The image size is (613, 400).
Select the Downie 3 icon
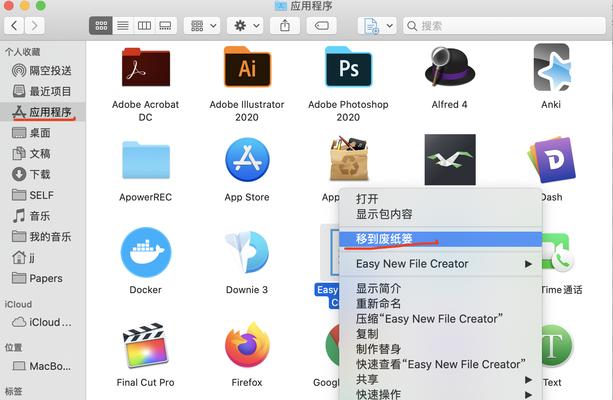(247, 252)
